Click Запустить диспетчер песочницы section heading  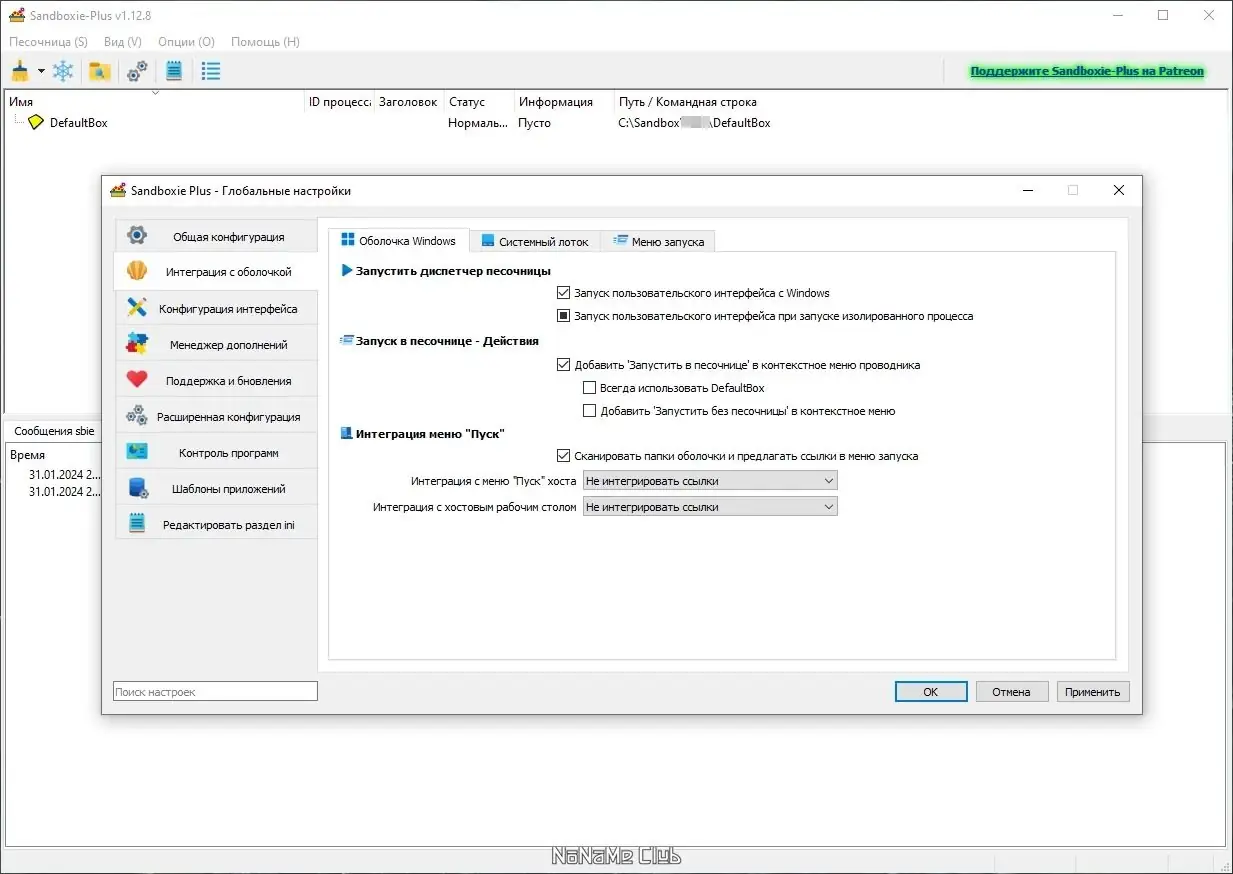453,270
